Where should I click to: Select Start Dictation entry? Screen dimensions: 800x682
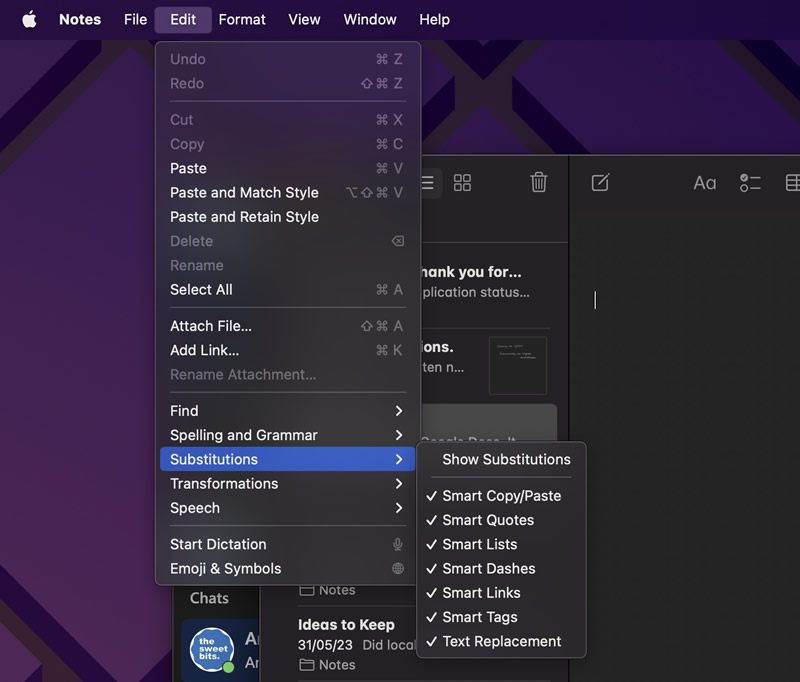(218, 544)
